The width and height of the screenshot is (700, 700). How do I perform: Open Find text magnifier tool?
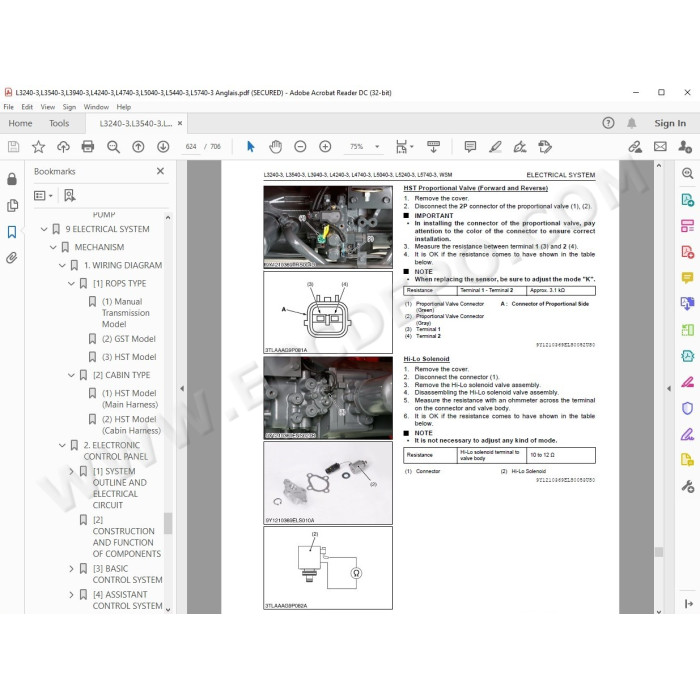(113, 146)
